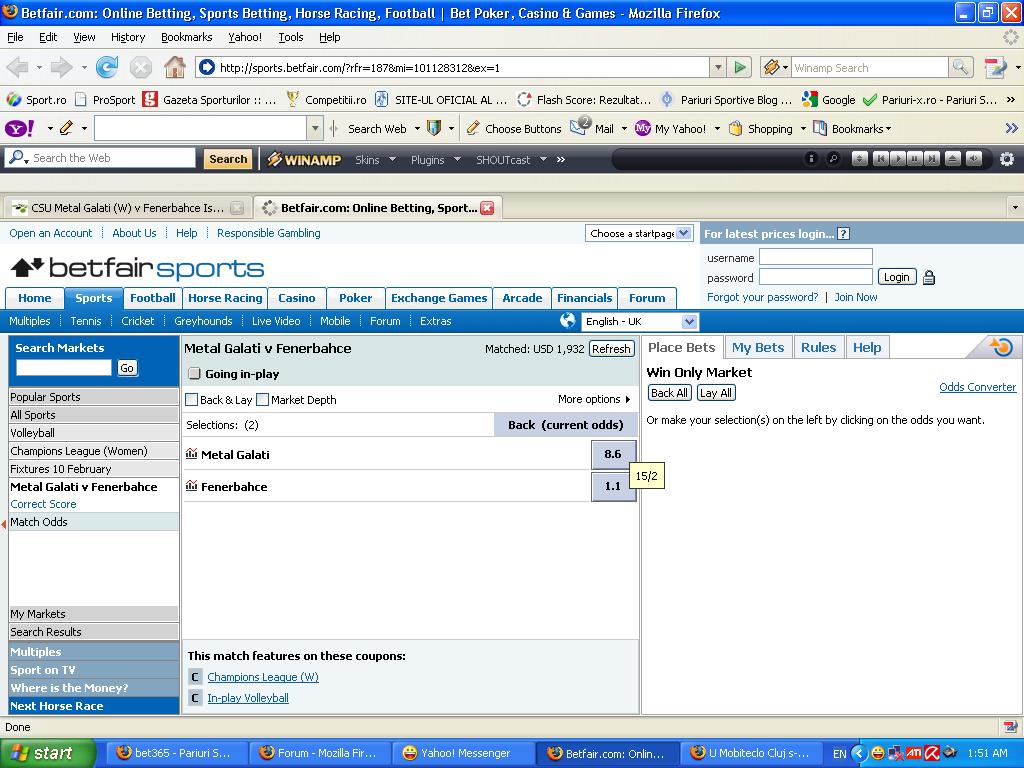Click the Lay All button
Viewport: 1024px width, 768px height.
pyautogui.click(x=716, y=392)
